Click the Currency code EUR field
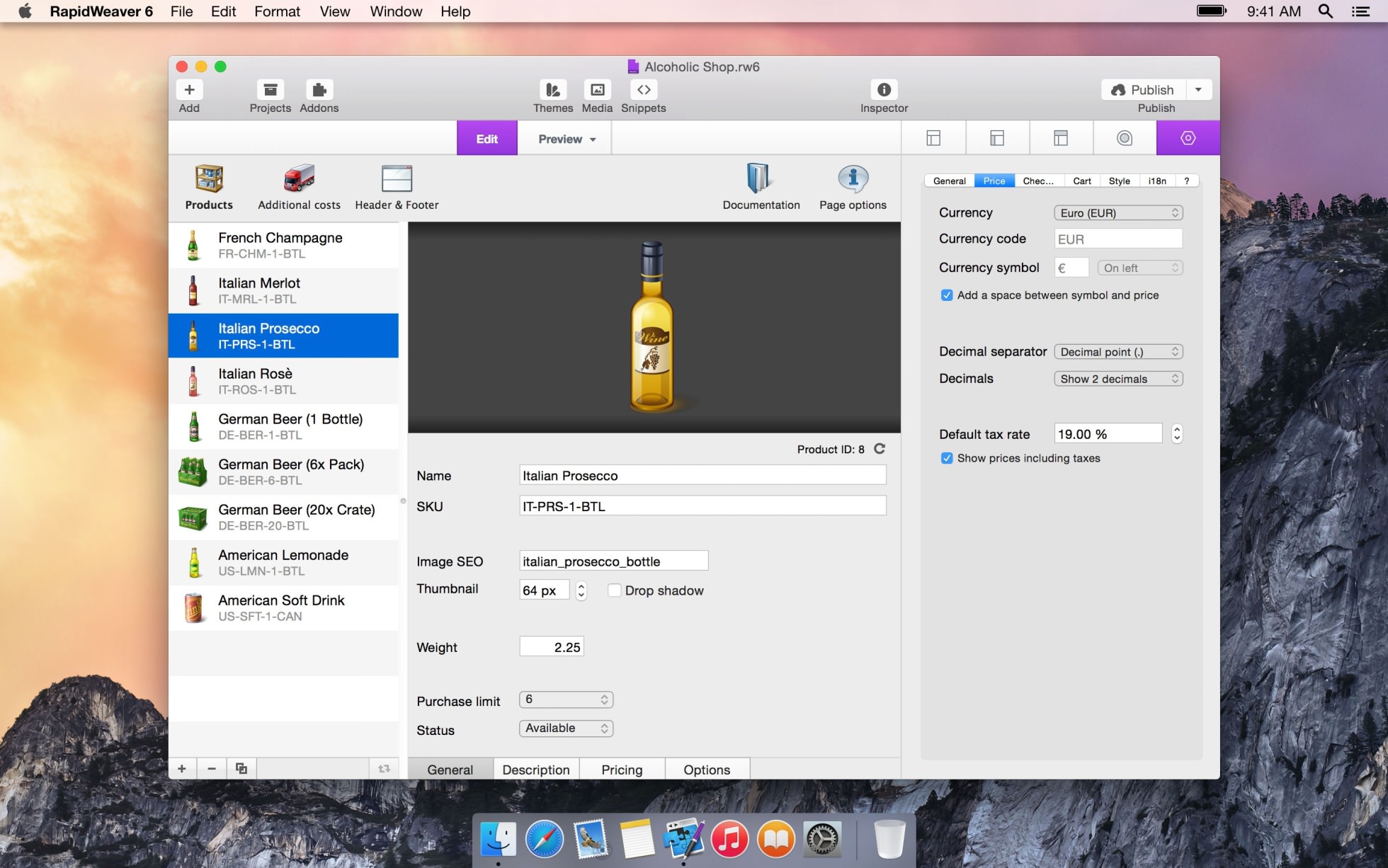The image size is (1388, 868). [x=1118, y=239]
